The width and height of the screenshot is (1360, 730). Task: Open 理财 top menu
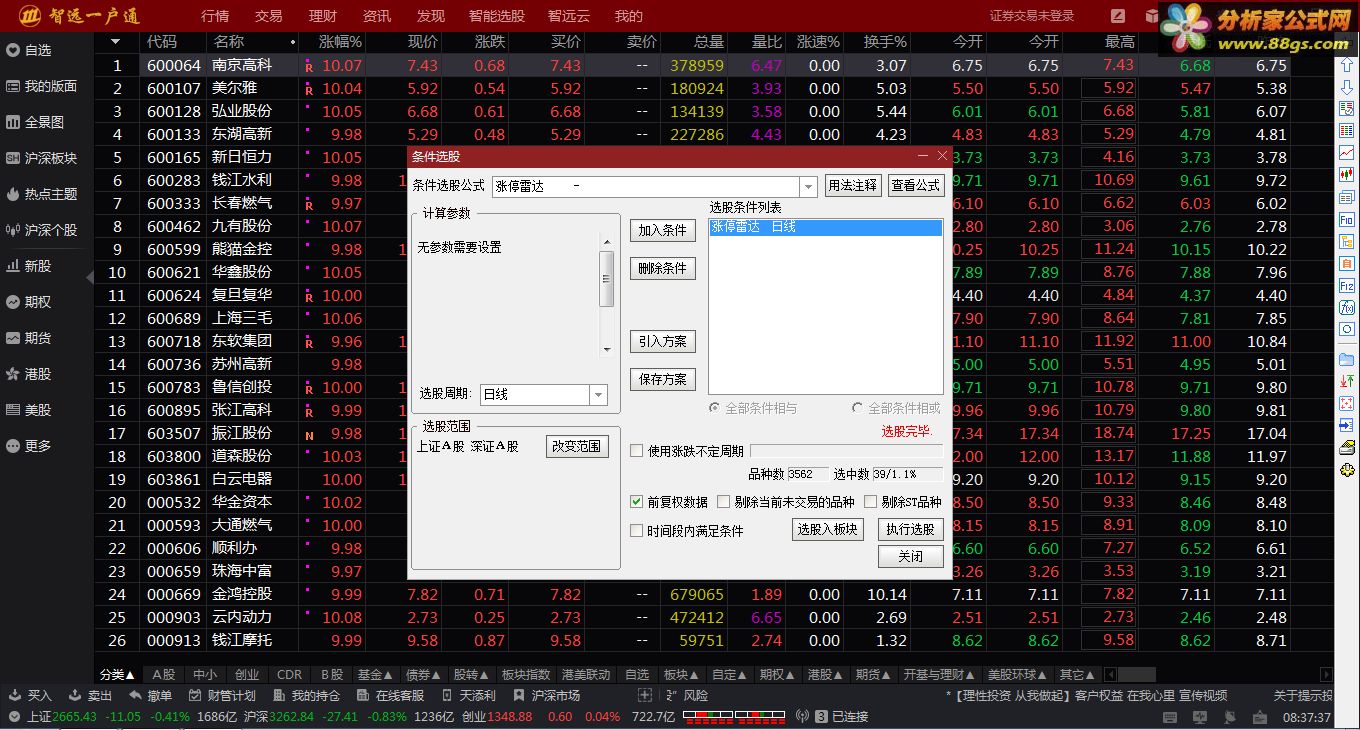(x=323, y=16)
